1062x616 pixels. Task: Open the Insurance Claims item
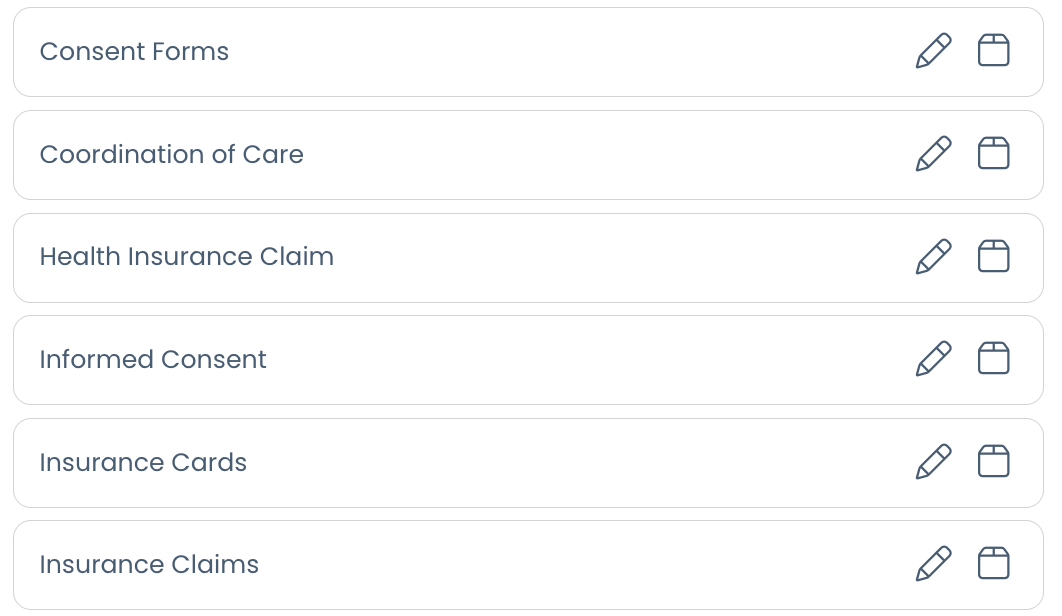click(x=149, y=565)
